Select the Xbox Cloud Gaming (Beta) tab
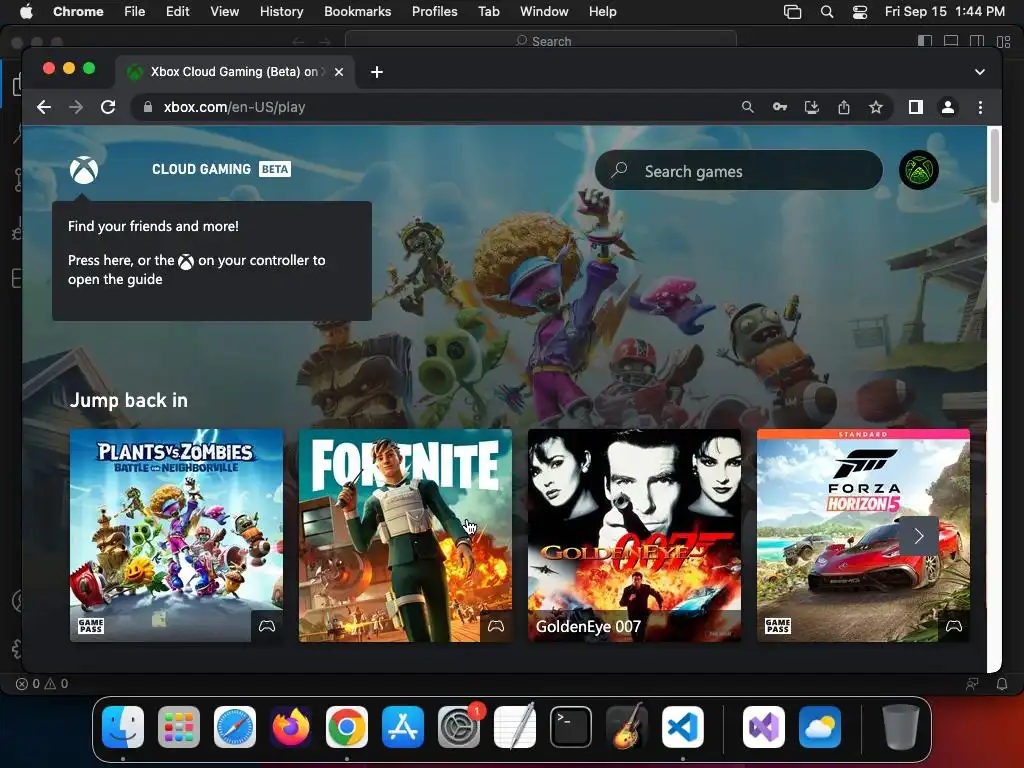This screenshot has width=1024, height=768. (x=235, y=72)
